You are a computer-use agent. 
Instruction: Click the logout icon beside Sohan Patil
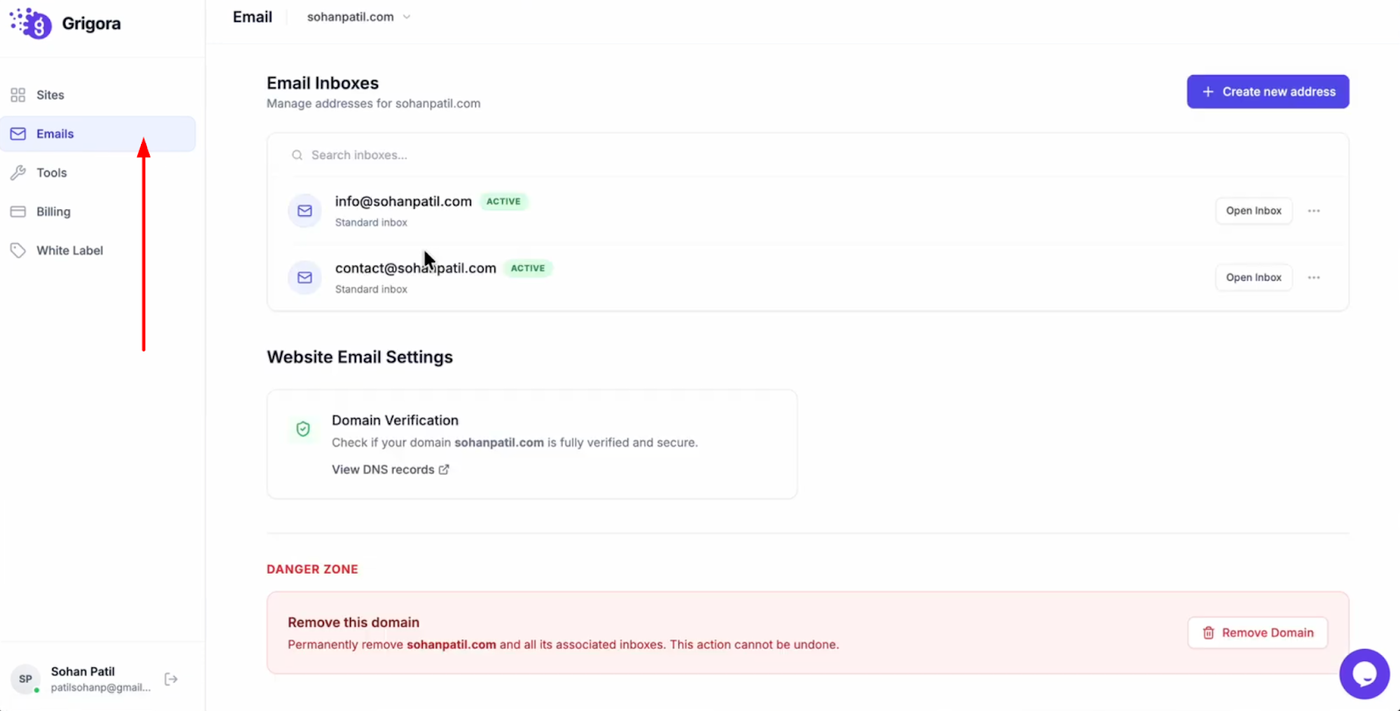pos(171,679)
